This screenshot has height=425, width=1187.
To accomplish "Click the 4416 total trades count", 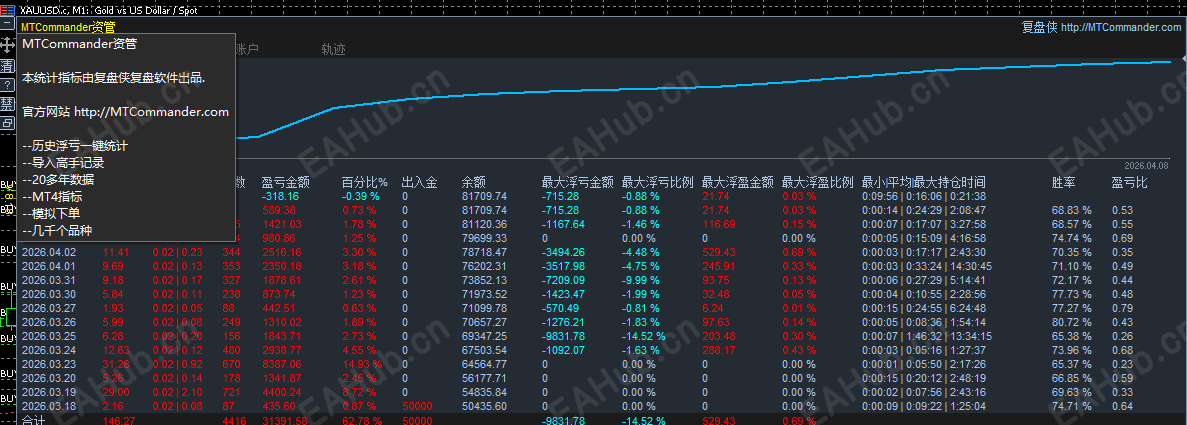I will 235,420.
